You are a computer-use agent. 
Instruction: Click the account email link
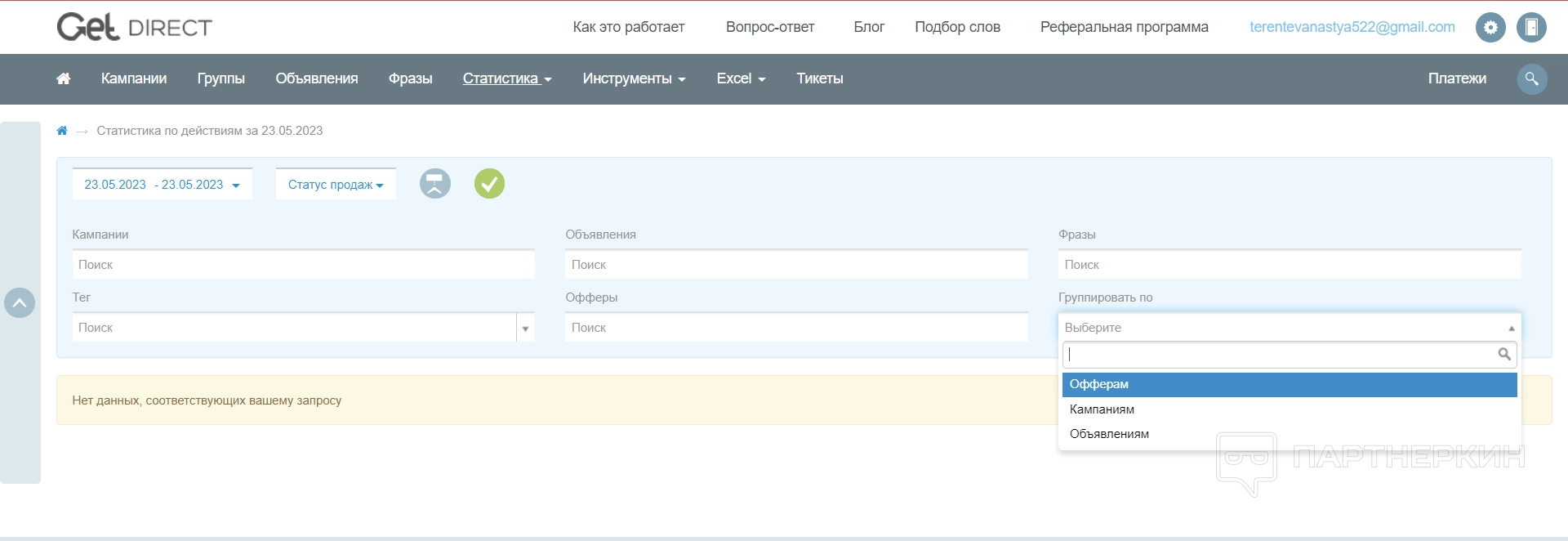pyautogui.click(x=1352, y=27)
